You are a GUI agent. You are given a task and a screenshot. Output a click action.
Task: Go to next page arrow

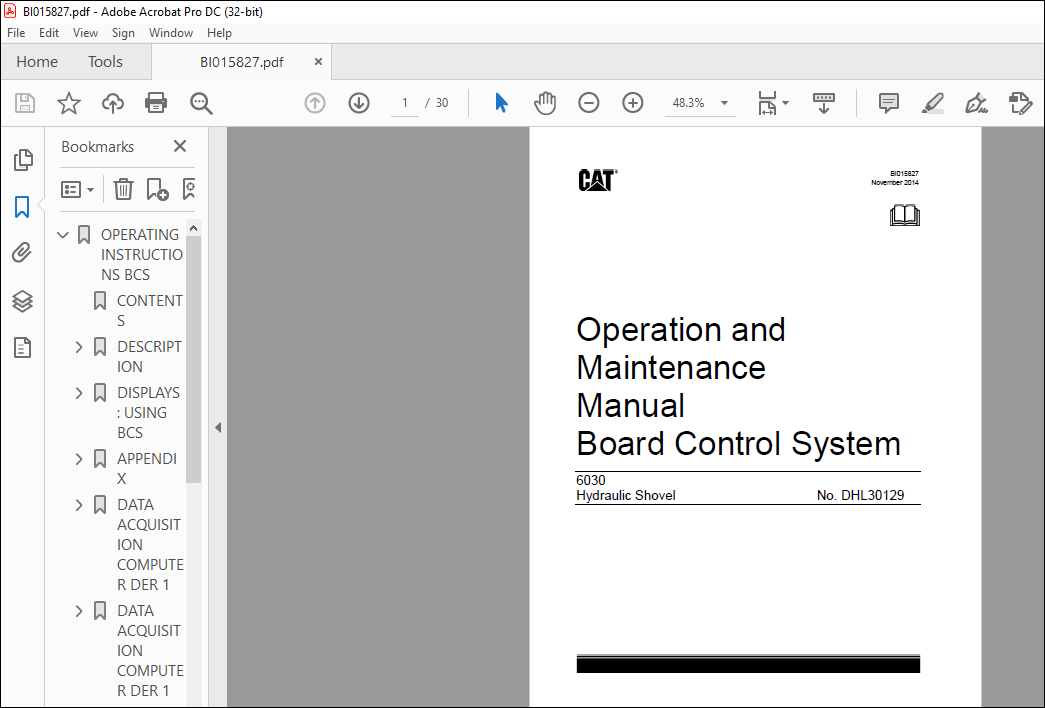click(x=359, y=103)
